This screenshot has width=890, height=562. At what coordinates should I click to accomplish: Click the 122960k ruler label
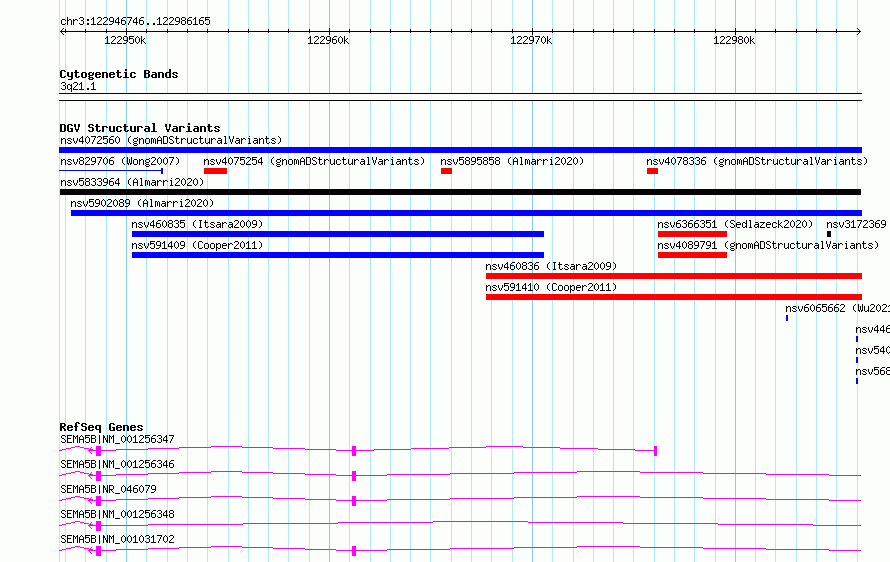point(328,41)
